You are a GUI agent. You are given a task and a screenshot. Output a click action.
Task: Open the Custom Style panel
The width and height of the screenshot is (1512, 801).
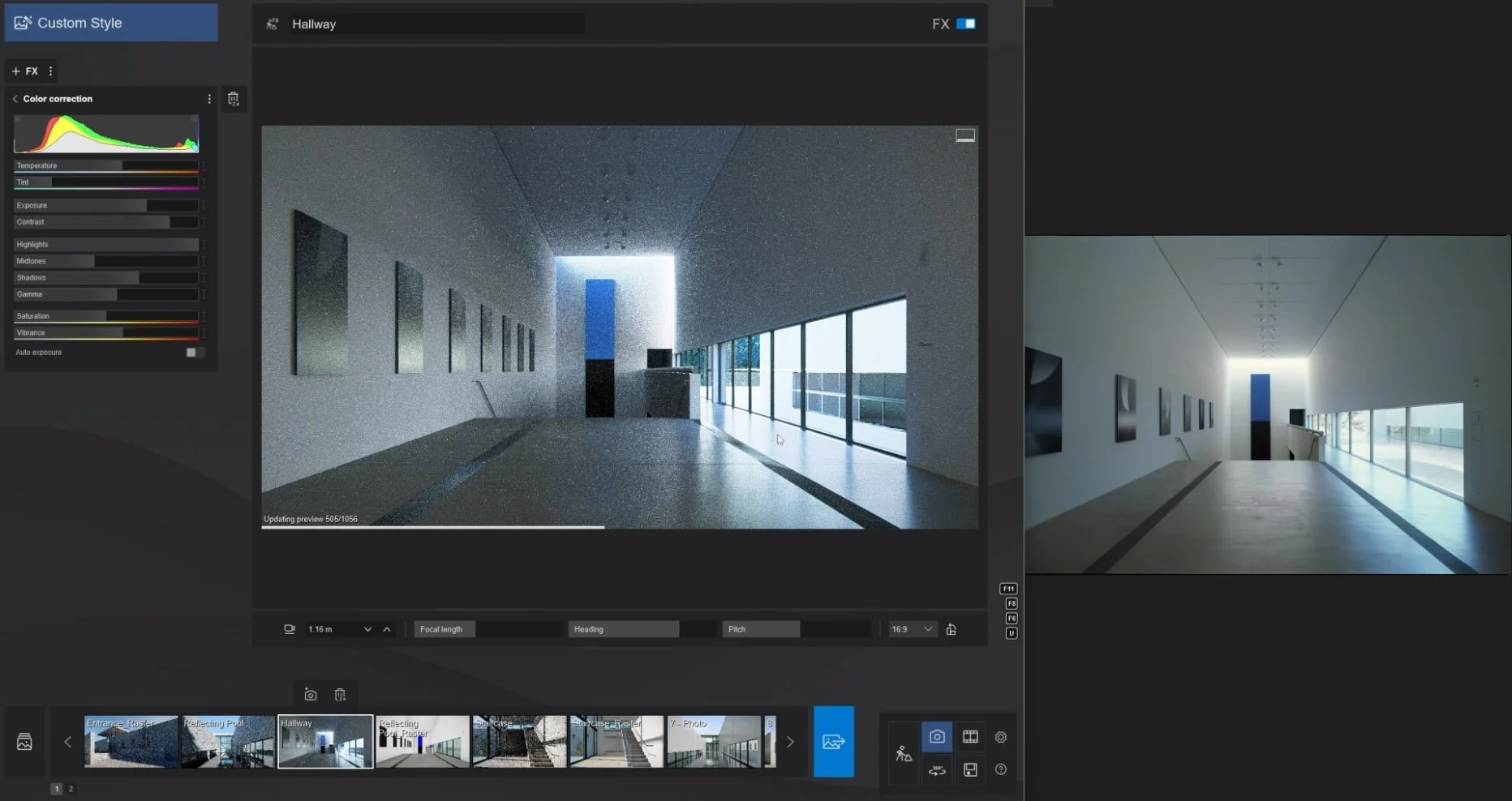coord(110,22)
